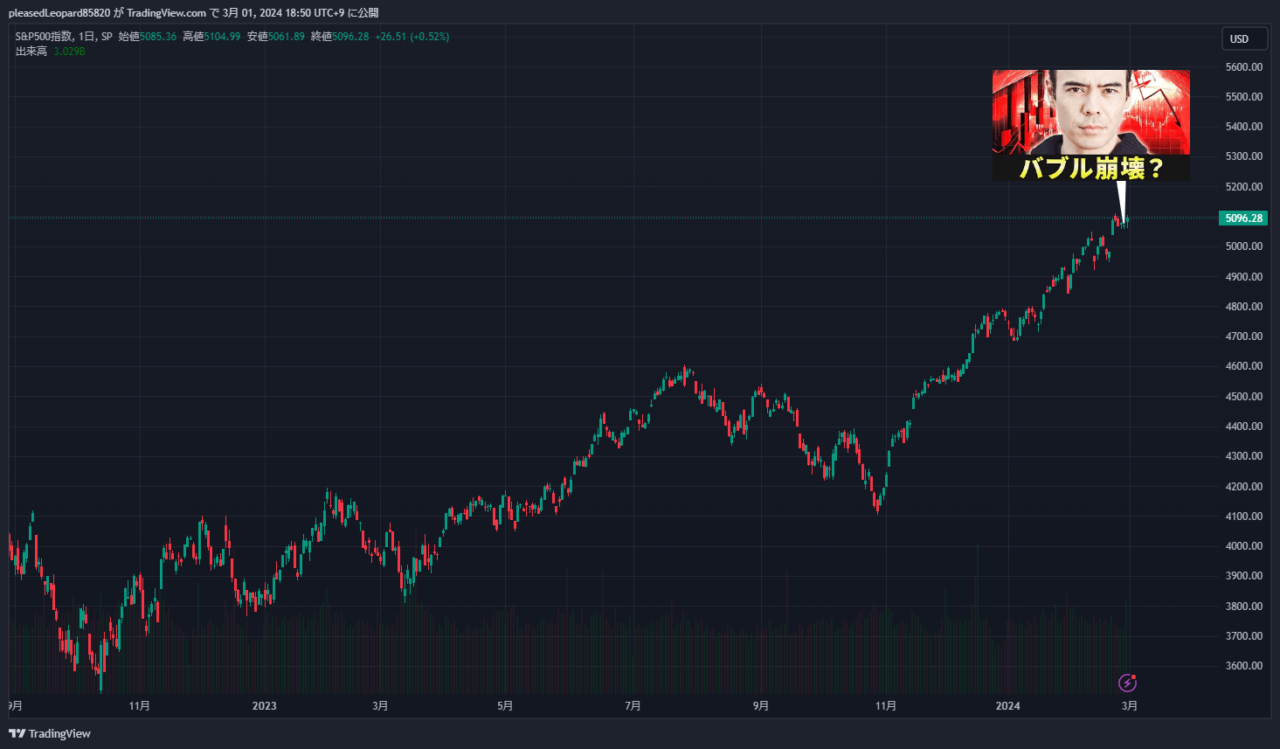Click the 3月 label on the time axis
Viewport: 1280px width, 749px height.
pos(1129,705)
